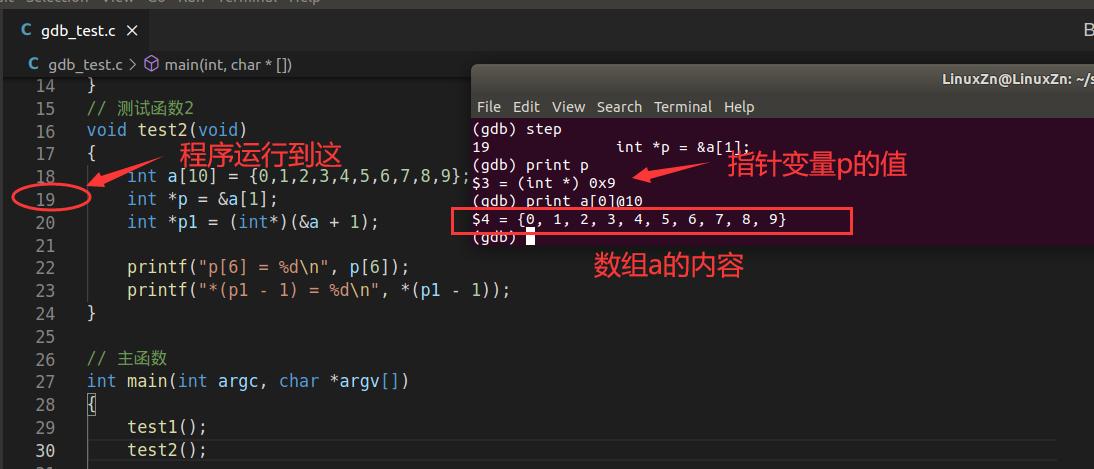Expand the main(int, char * []) breadcrumb symbol list
1094x469 pixels.
tap(228, 64)
